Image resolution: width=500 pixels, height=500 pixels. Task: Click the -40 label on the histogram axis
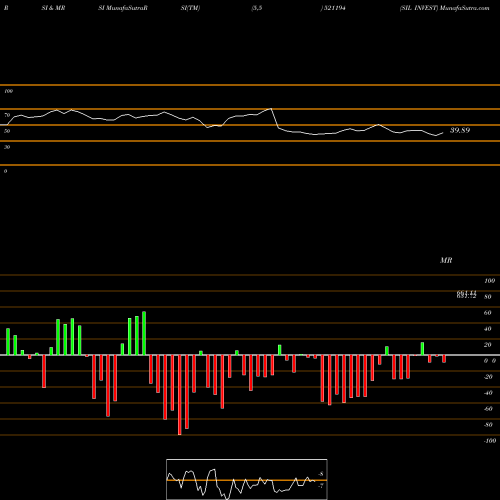coord(488,393)
